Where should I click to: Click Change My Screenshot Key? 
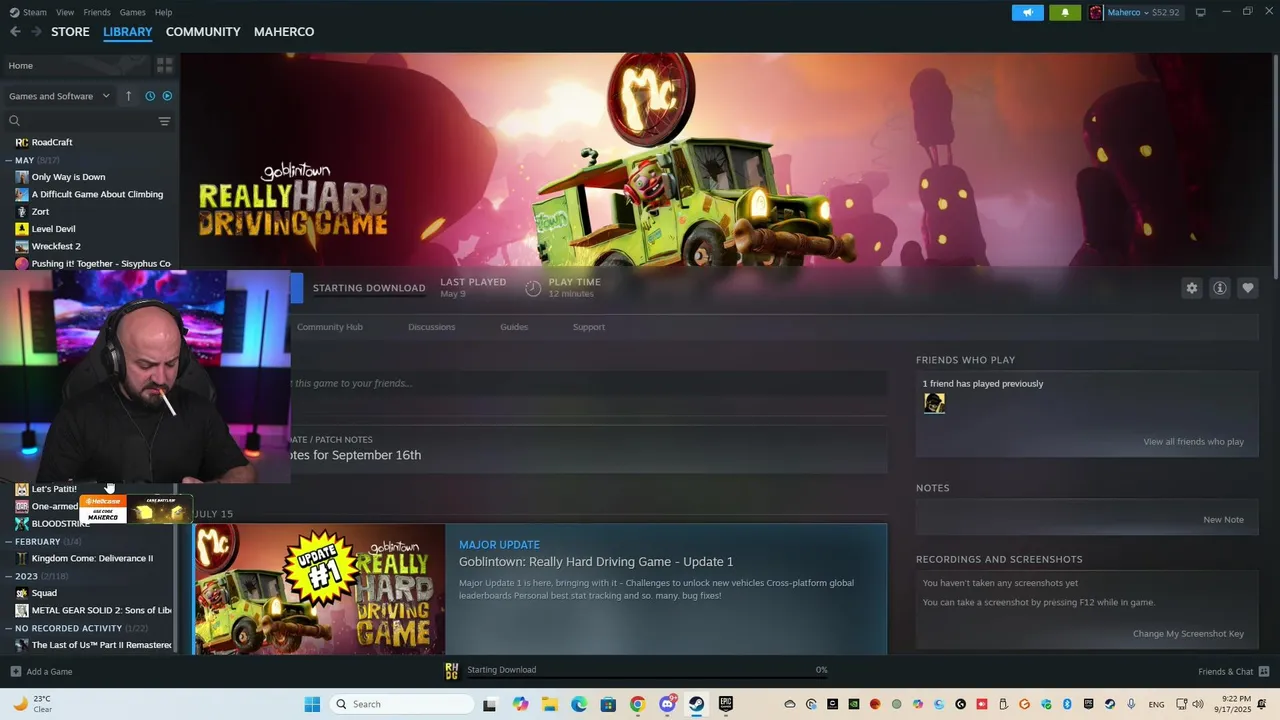(x=1188, y=634)
